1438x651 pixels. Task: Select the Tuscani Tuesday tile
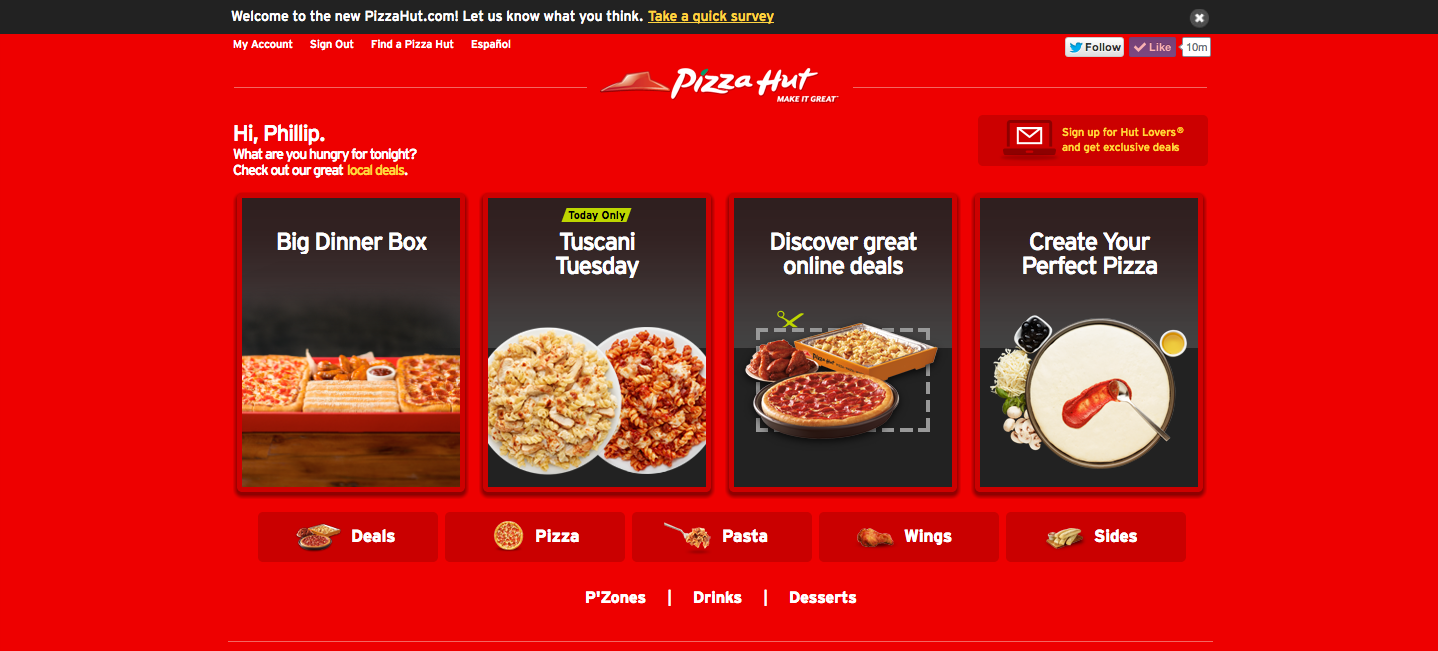[x=597, y=343]
